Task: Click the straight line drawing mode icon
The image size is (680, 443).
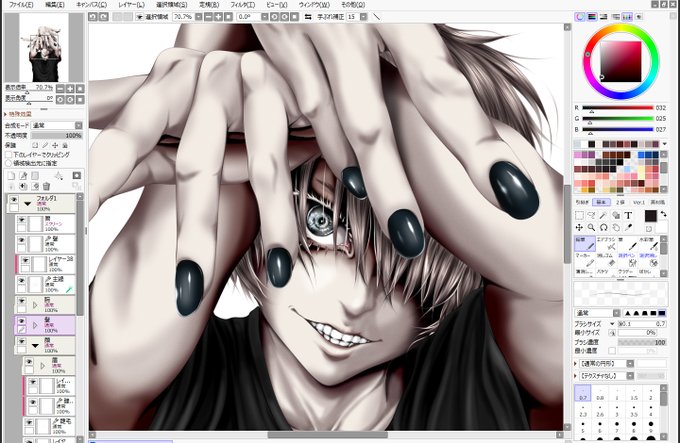Action: [376, 16]
